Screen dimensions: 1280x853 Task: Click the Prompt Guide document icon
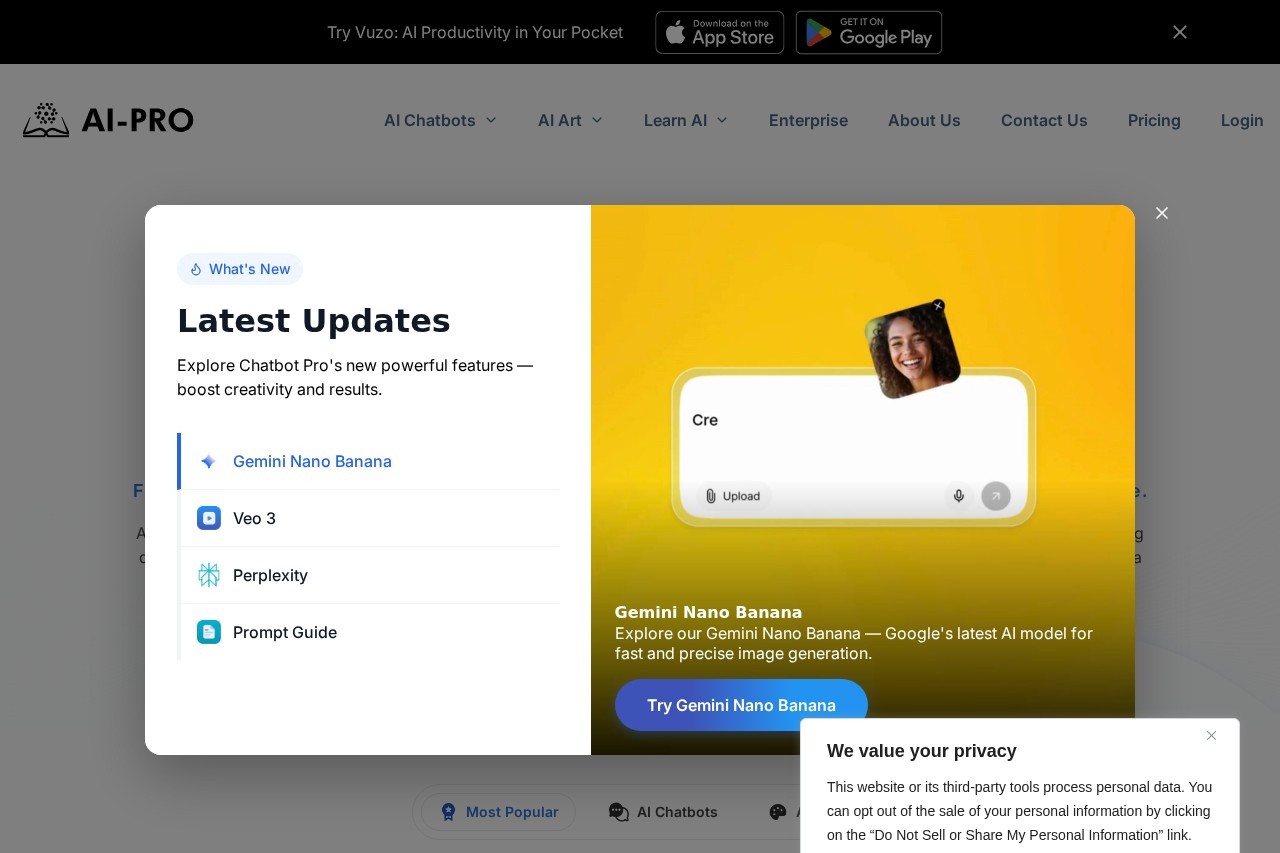click(208, 632)
